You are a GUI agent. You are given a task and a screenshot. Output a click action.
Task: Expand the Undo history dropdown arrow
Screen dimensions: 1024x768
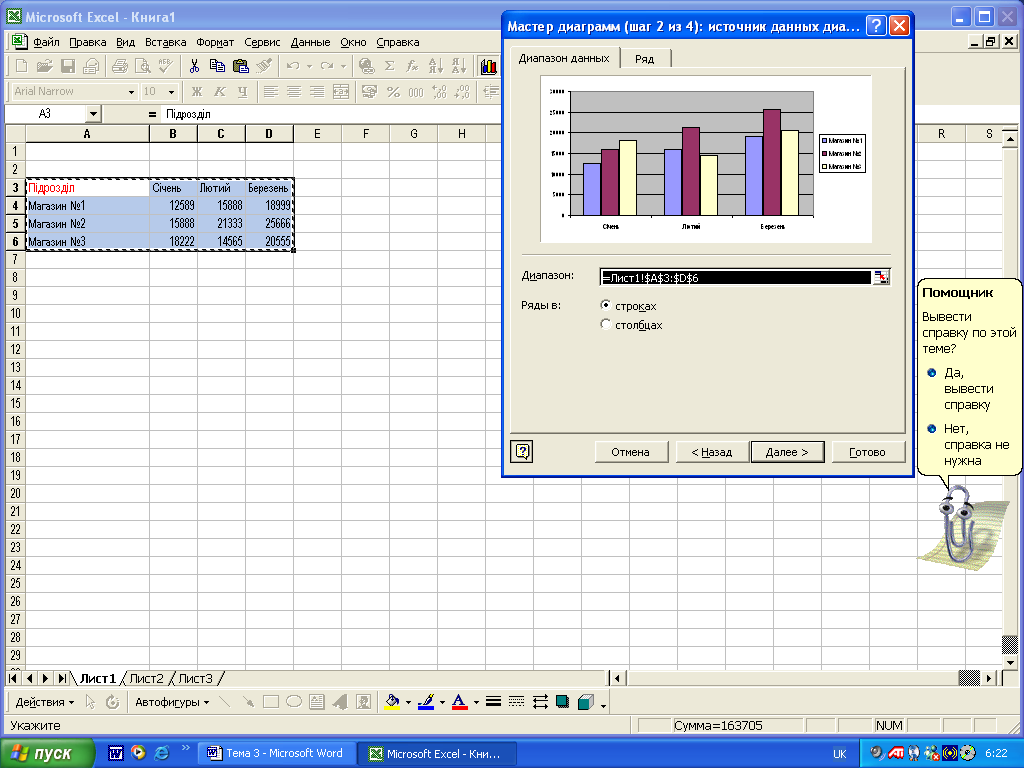(x=310, y=66)
